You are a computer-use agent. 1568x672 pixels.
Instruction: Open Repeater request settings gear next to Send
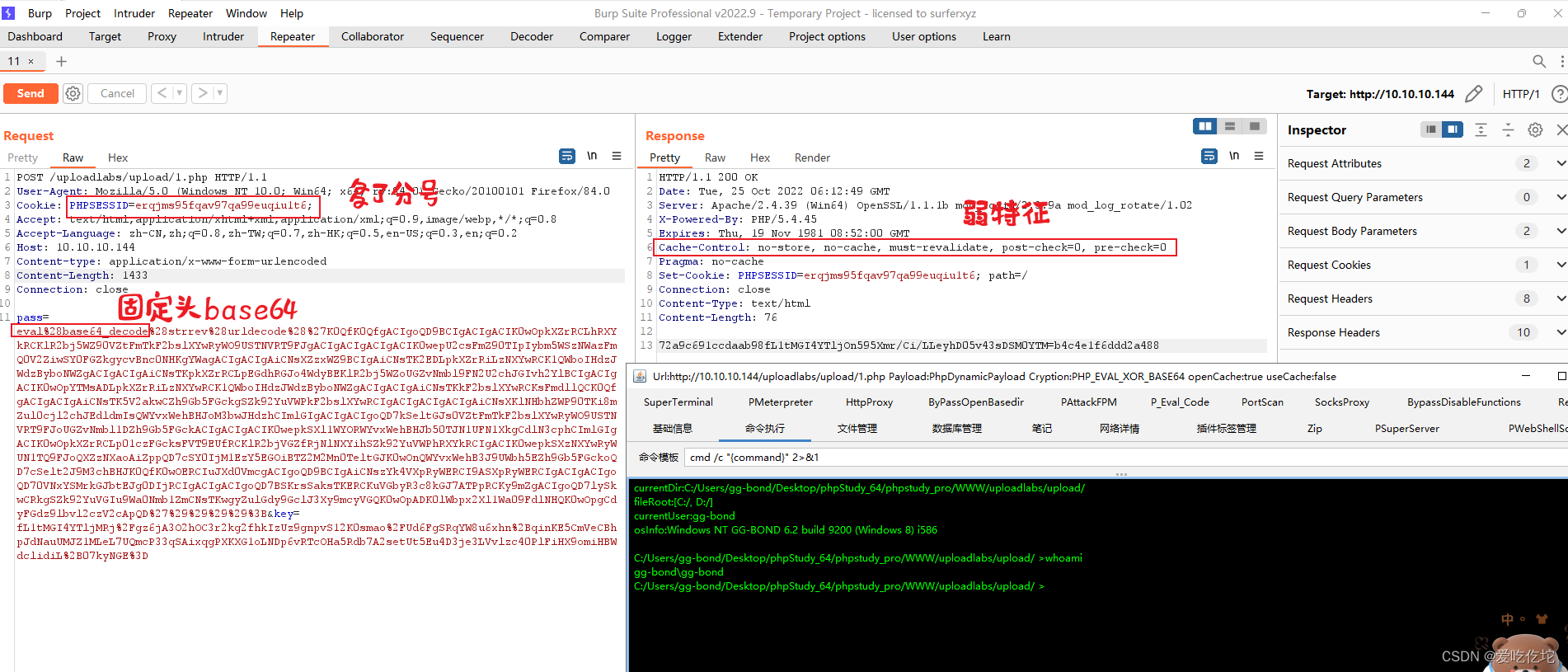(x=73, y=93)
